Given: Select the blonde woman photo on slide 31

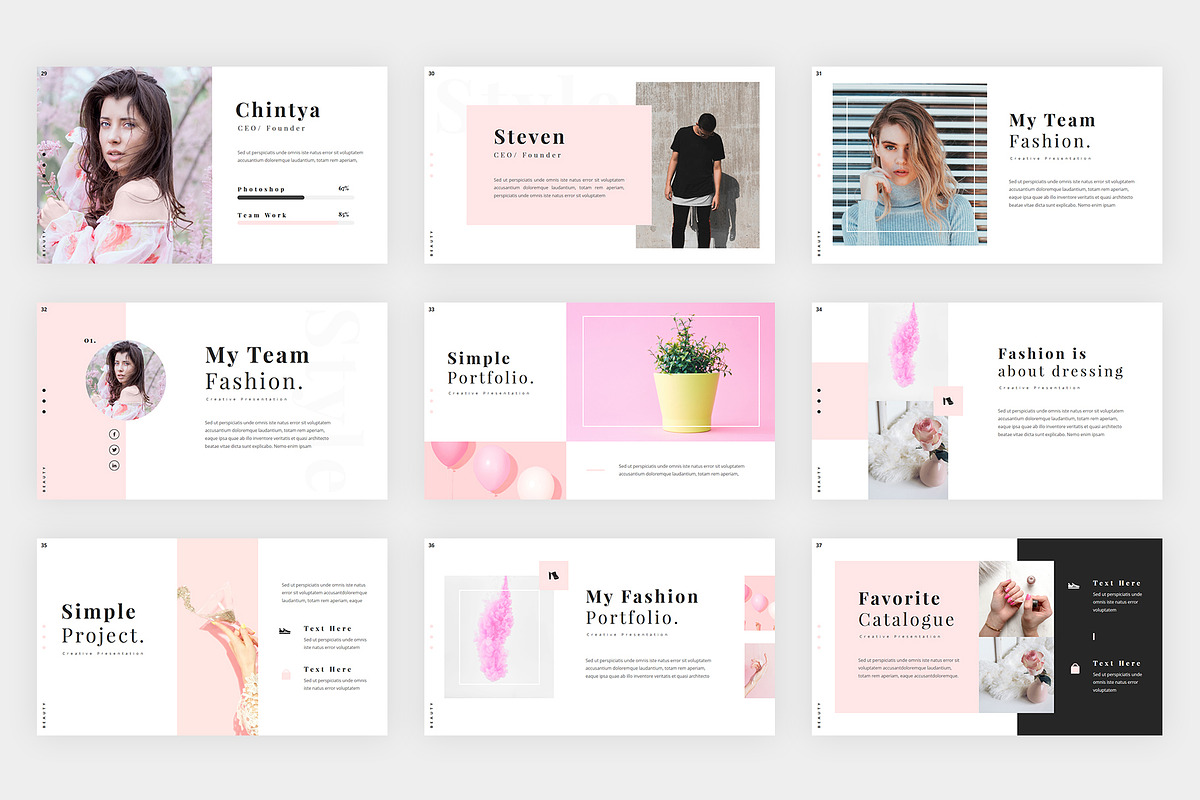Looking at the screenshot, I should click(x=909, y=164).
